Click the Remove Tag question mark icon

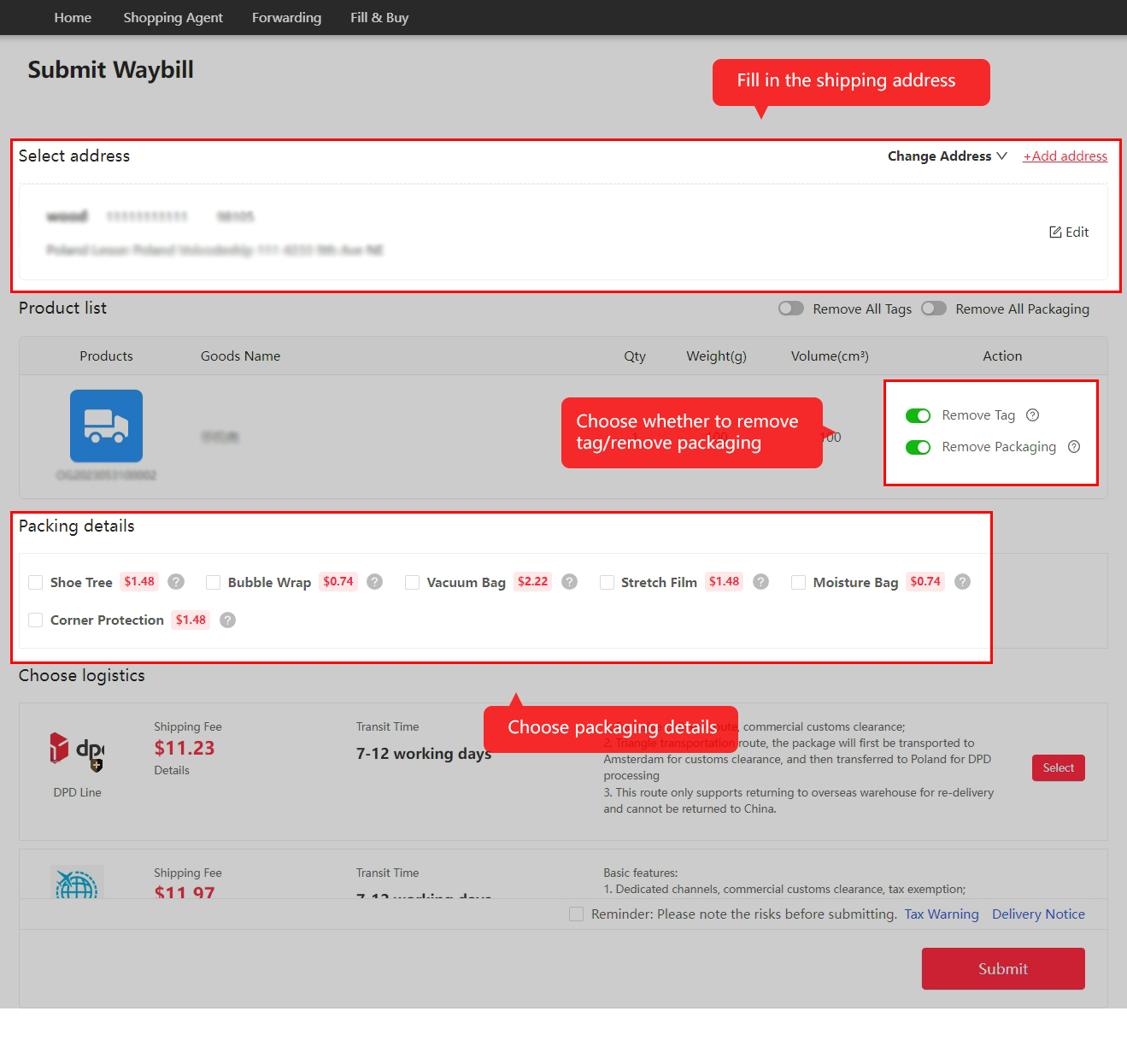click(1032, 415)
